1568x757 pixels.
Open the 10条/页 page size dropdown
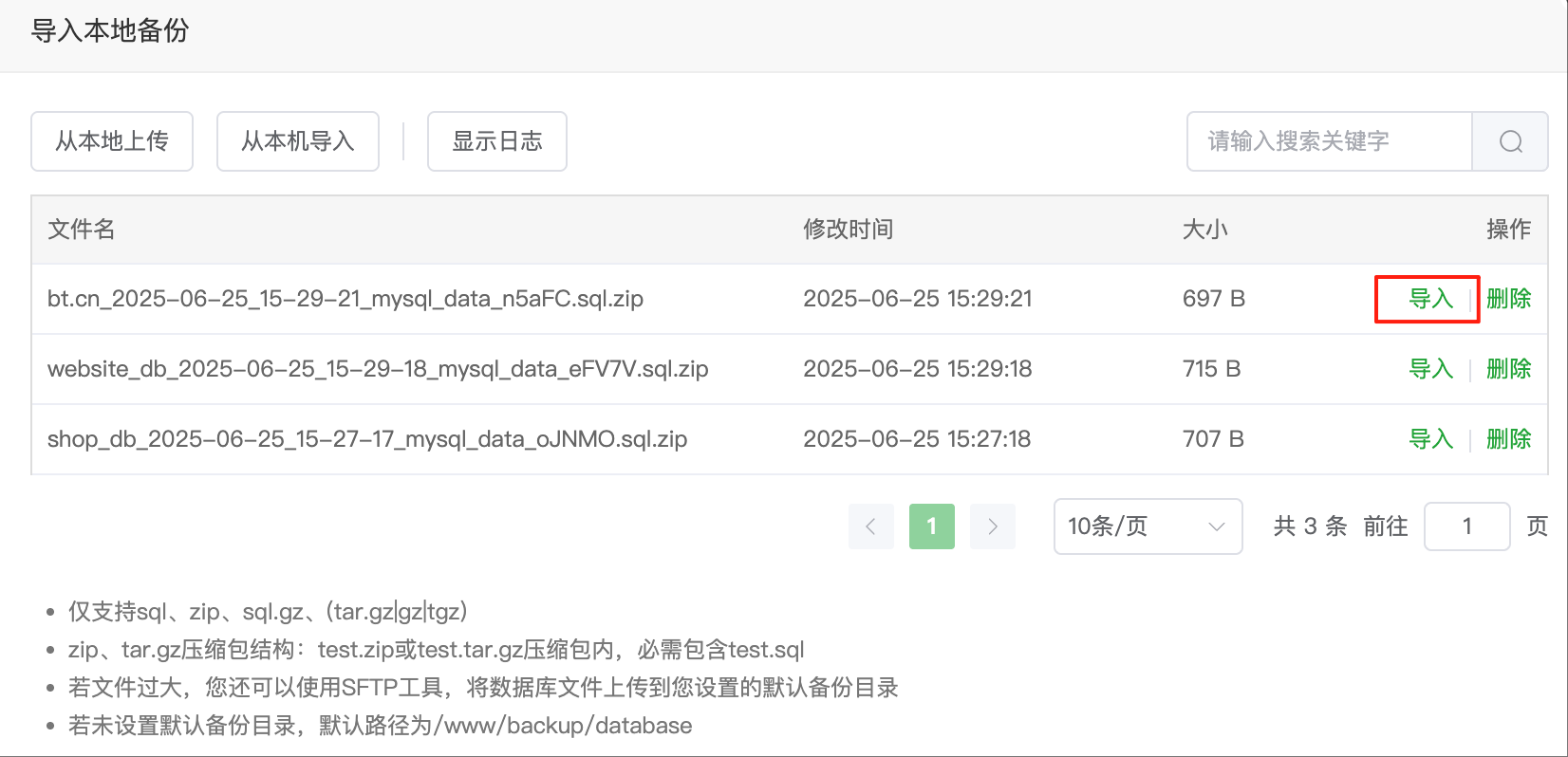click(x=1148, y=526)
